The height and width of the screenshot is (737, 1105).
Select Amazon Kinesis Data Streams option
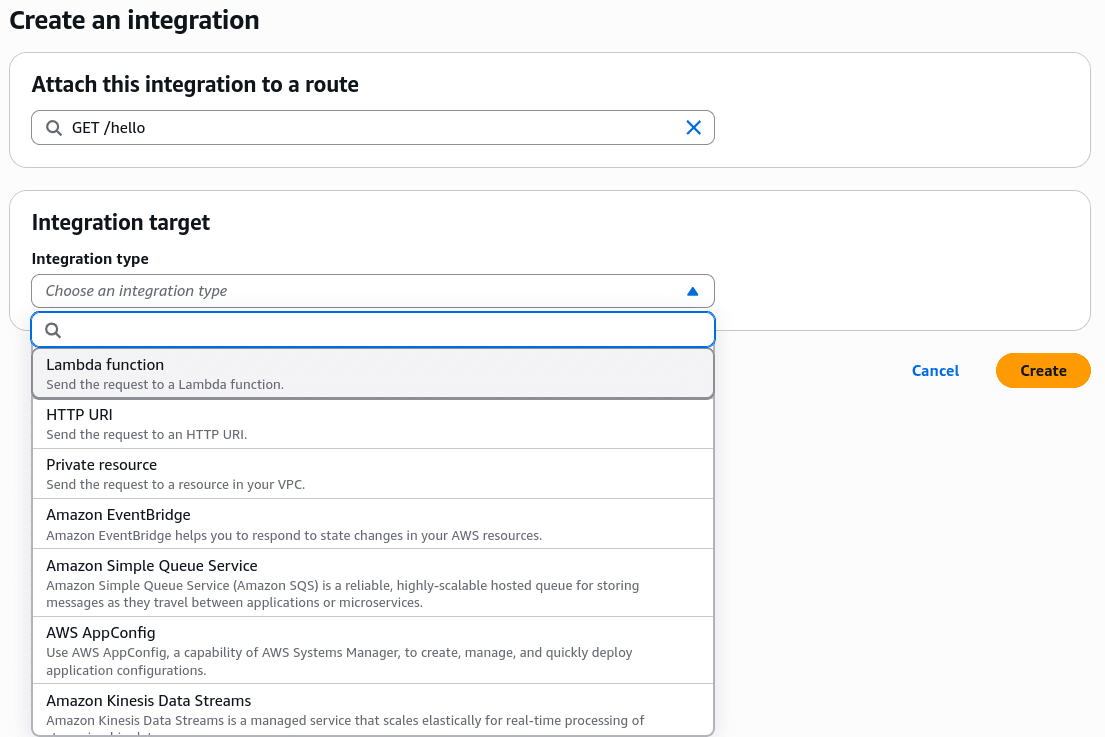pos(373,710)
